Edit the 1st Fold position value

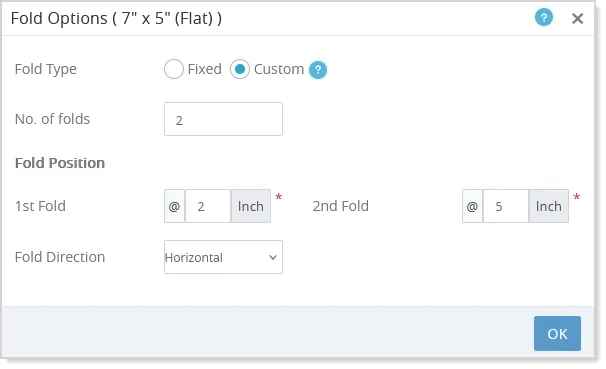208,206
